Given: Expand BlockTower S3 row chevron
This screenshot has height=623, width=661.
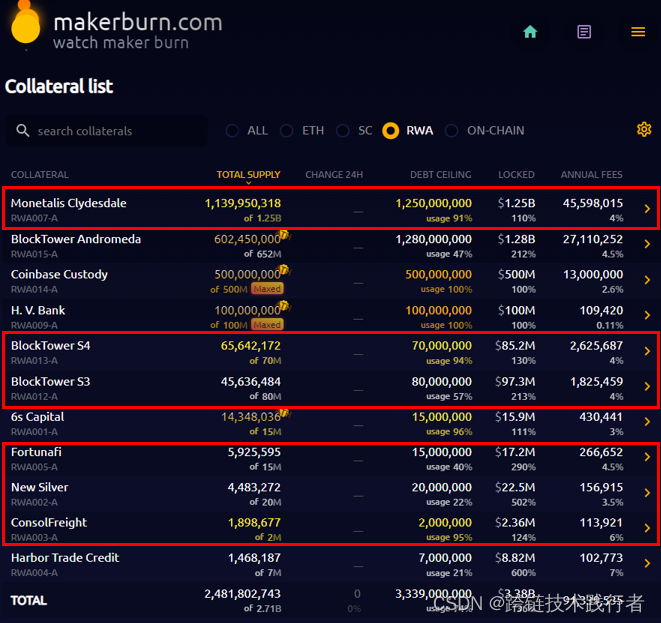Looking at the screenshot, I should [x=647, y=387].
